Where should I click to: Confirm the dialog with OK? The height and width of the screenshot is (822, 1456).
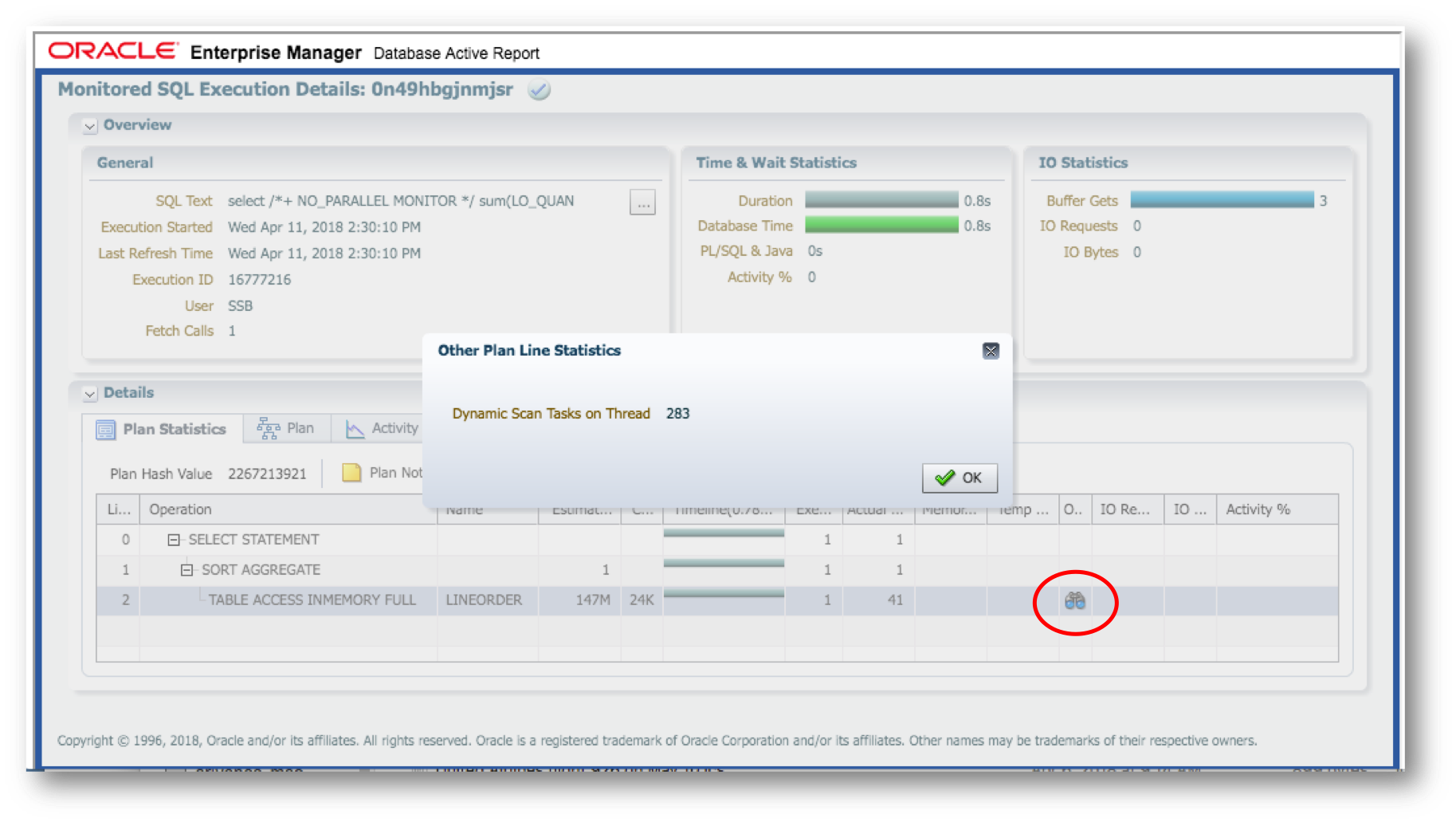[960, 478]
